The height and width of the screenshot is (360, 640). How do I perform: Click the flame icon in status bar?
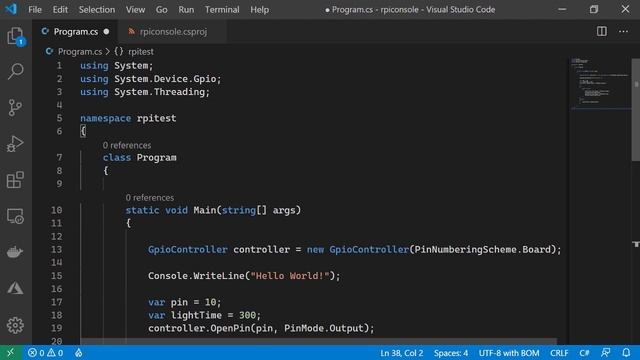78,353
